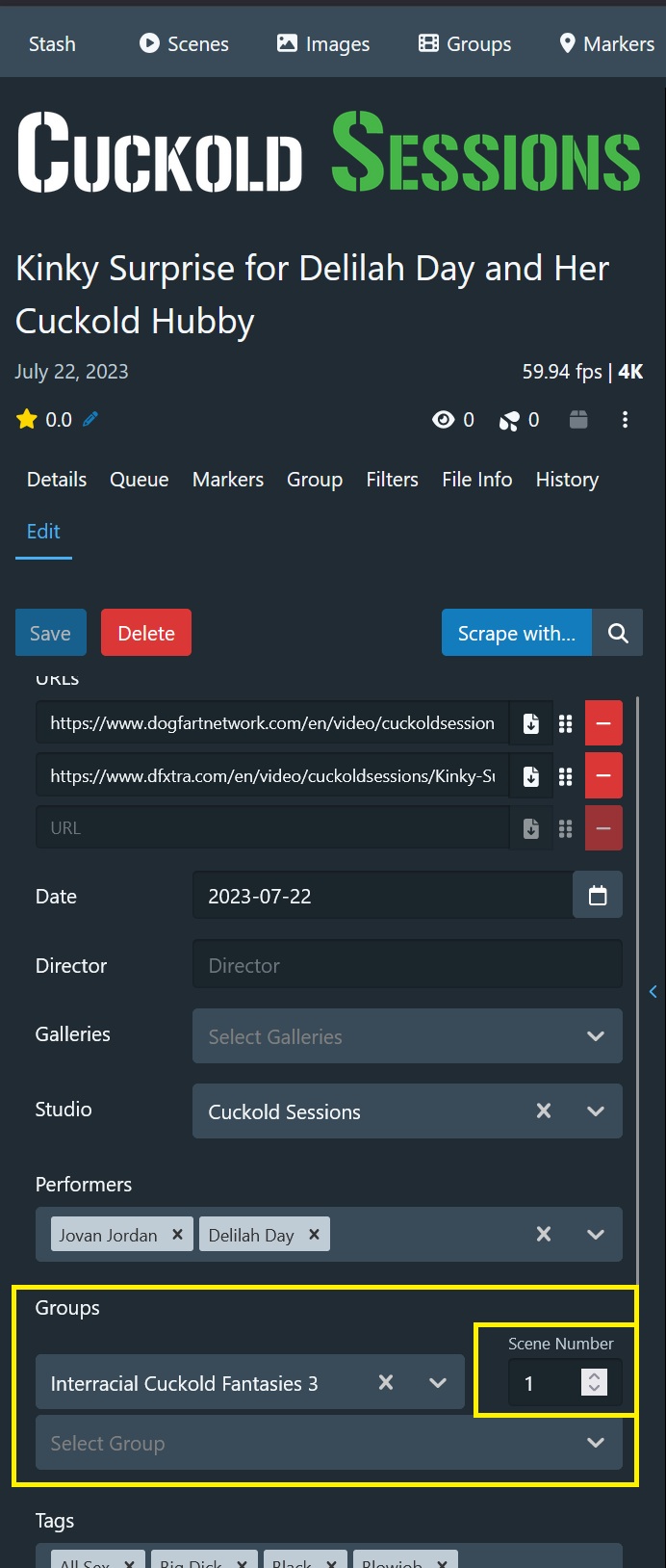Remove Jovan Jordan performer tag

(x=177, y=1235)
